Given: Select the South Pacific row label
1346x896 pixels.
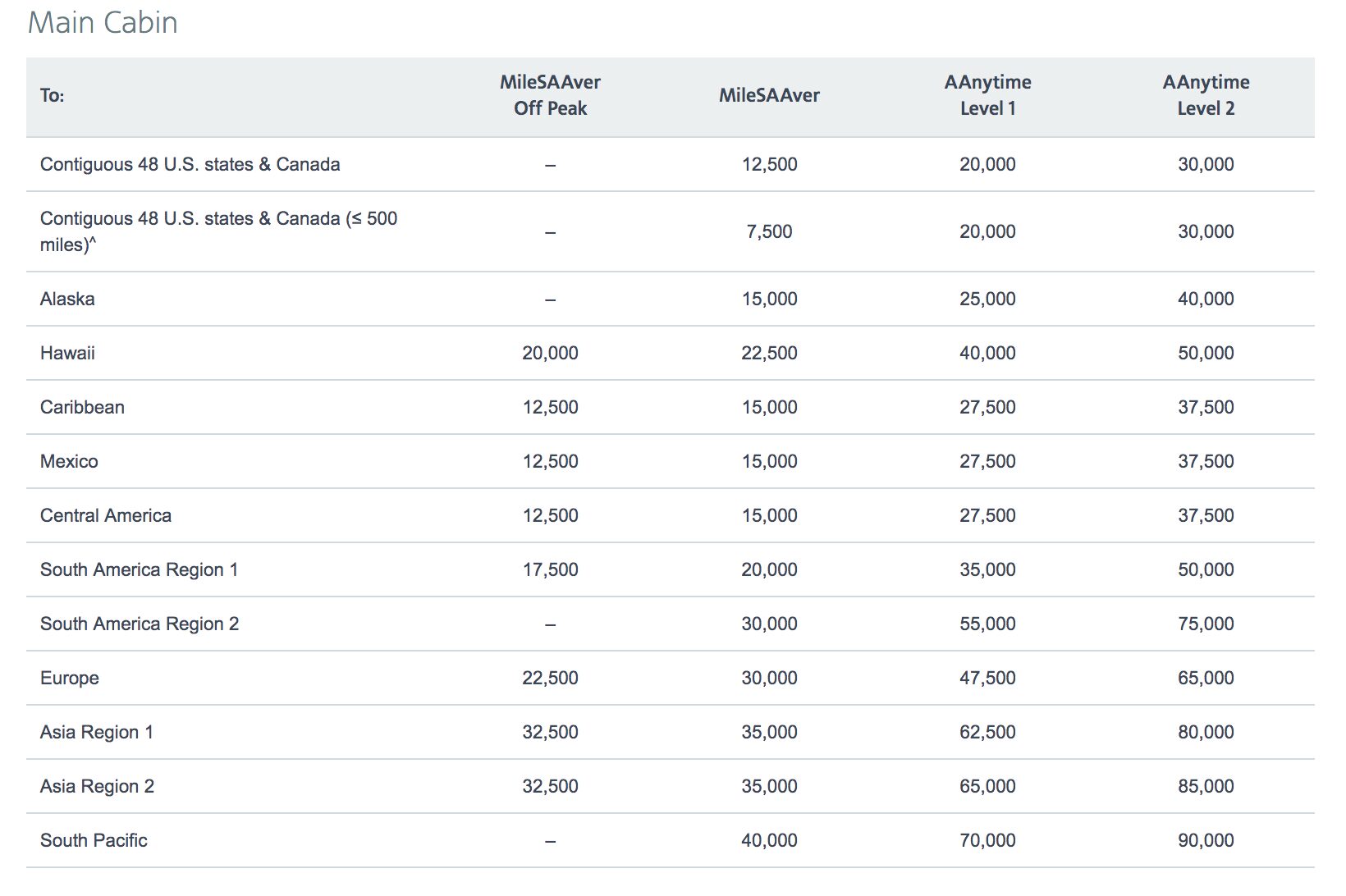Looking at the screenshot, I should point(94,839).
